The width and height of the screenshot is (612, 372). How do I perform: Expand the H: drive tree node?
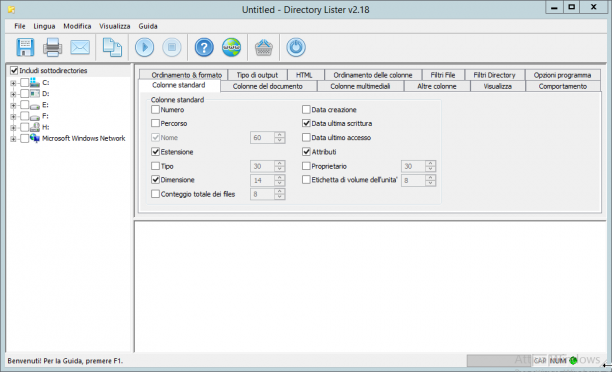pyautogui.click(x=13, y=128)
